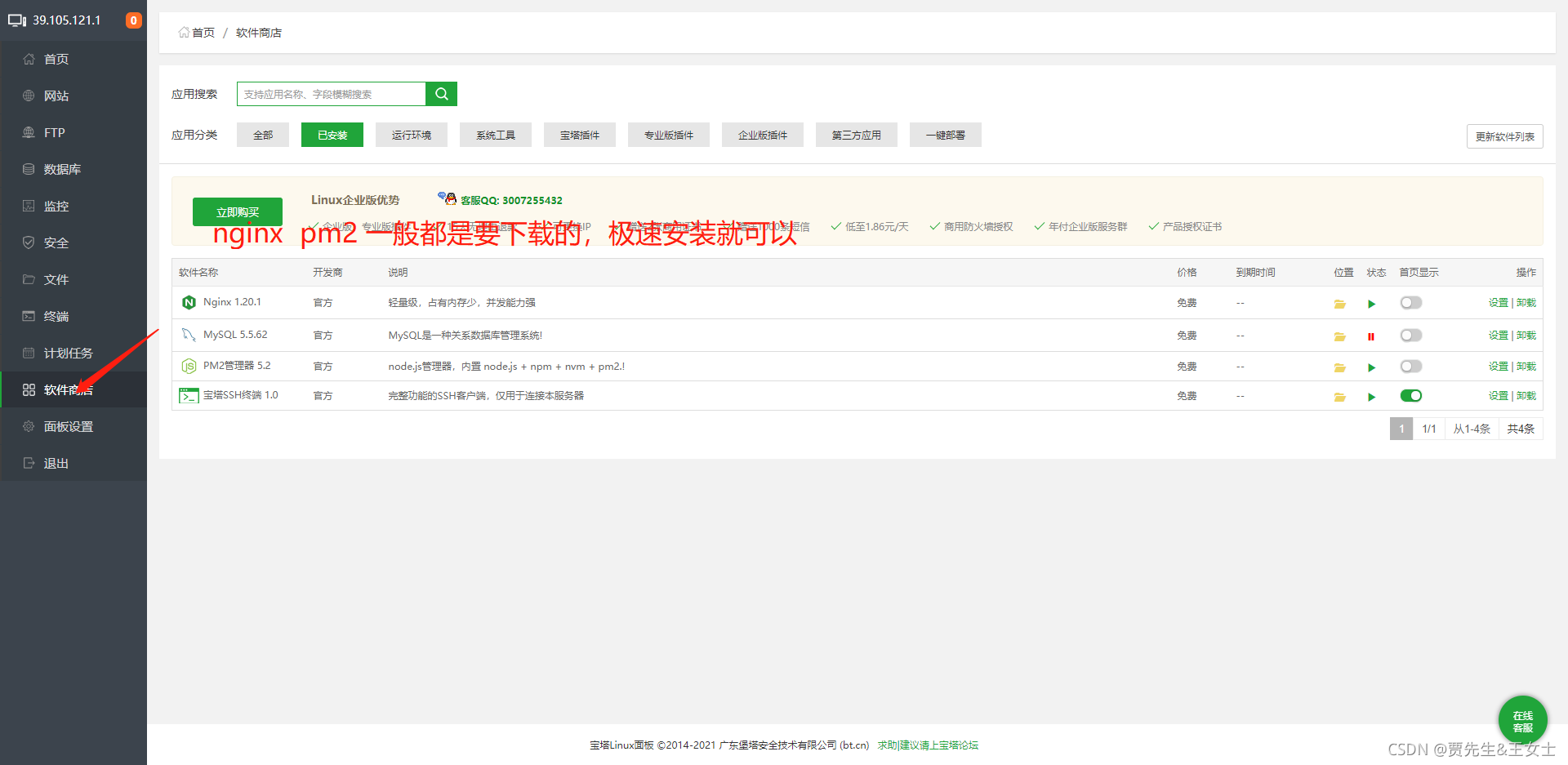1568x765 pixels.
Task: Click the Nginx running status icon
Action: (x=1372, y=304)
